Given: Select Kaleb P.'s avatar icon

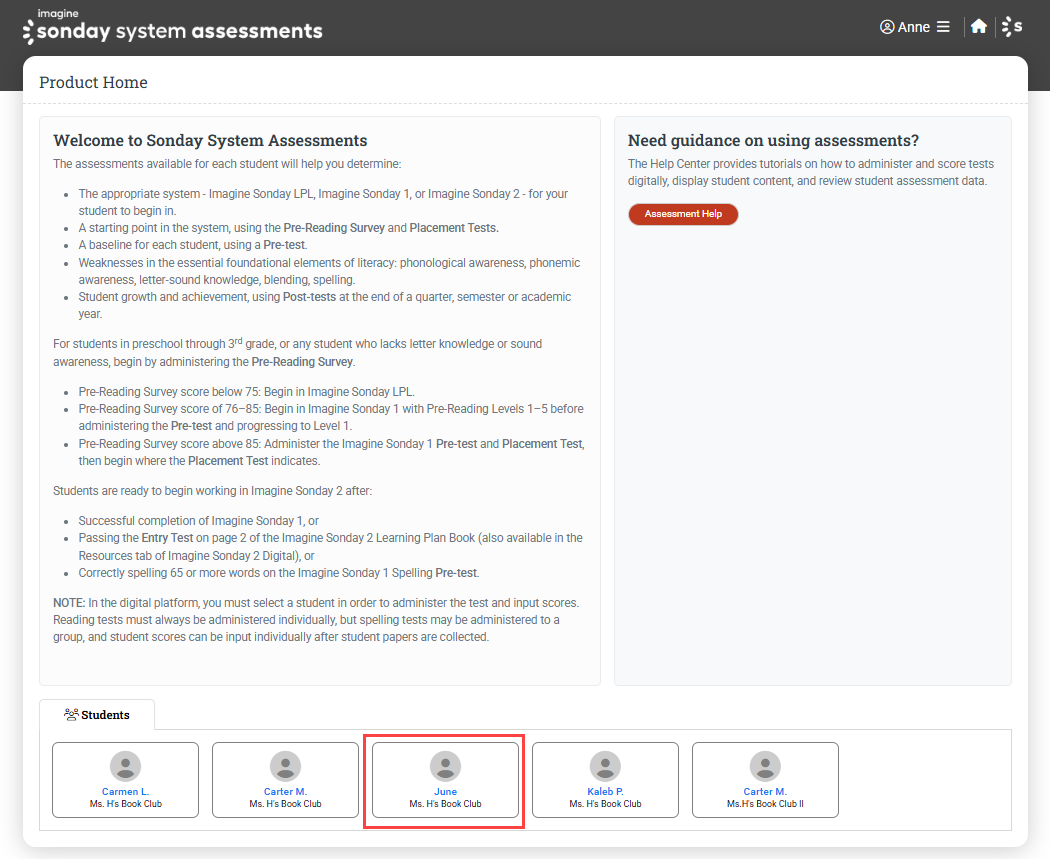Looking at the screenshot, I should pyautogui.click(x=605, y=767).
